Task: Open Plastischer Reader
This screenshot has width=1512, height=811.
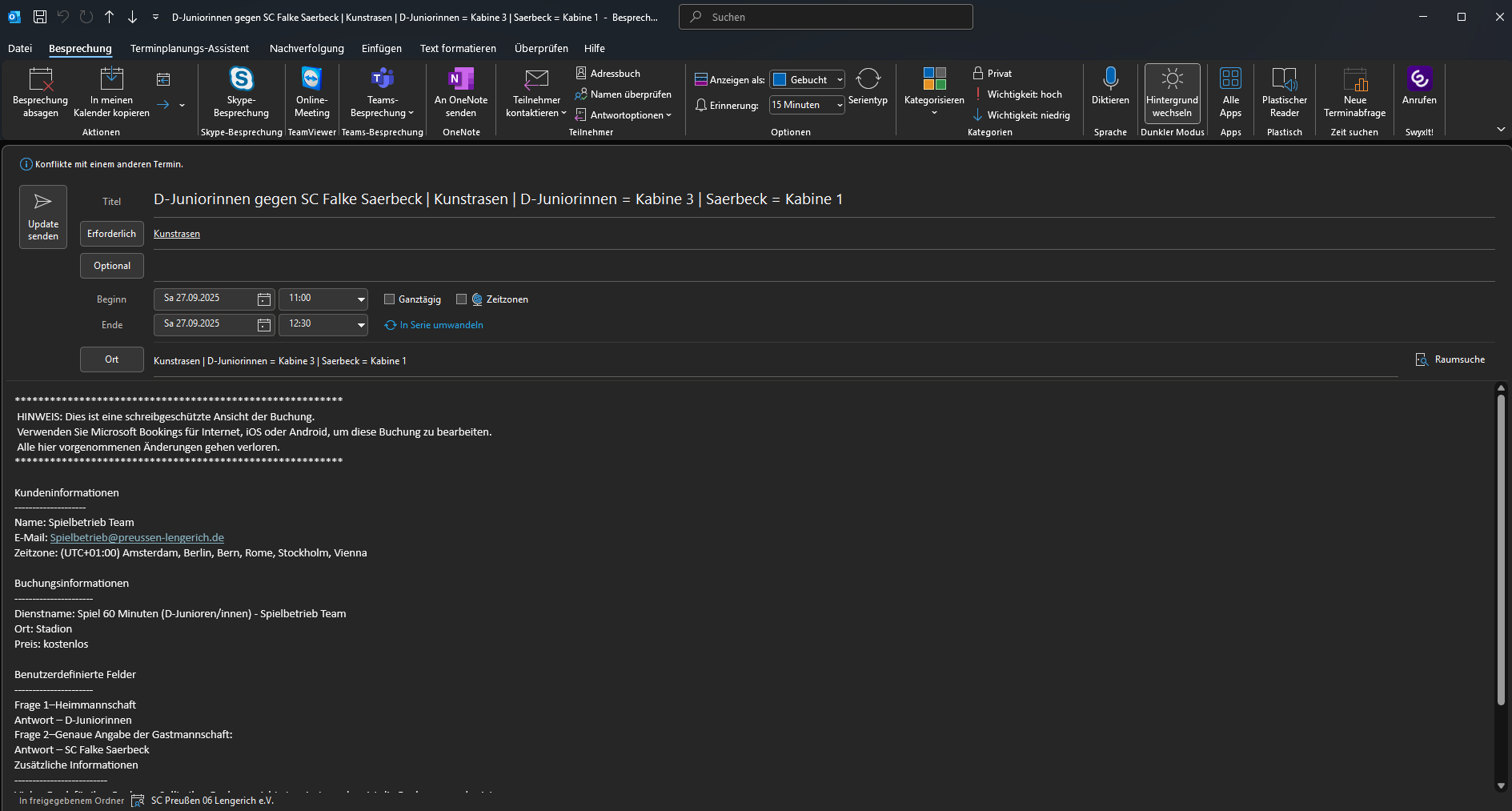Action: [x=1284, y=79]
